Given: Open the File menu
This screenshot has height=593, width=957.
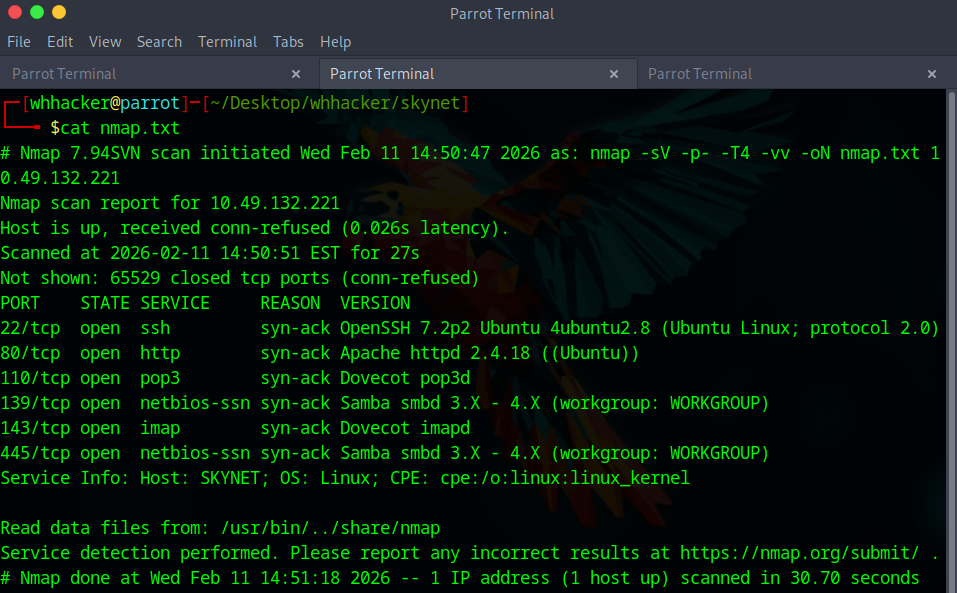Looking at the screenshot, I should point(18,42).
